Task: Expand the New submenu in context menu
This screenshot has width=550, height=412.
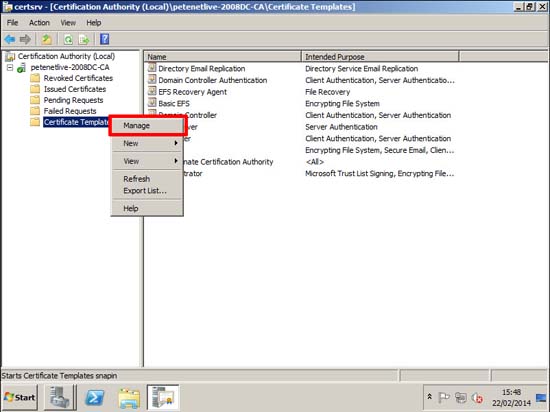Action: (x=147, y=143)
